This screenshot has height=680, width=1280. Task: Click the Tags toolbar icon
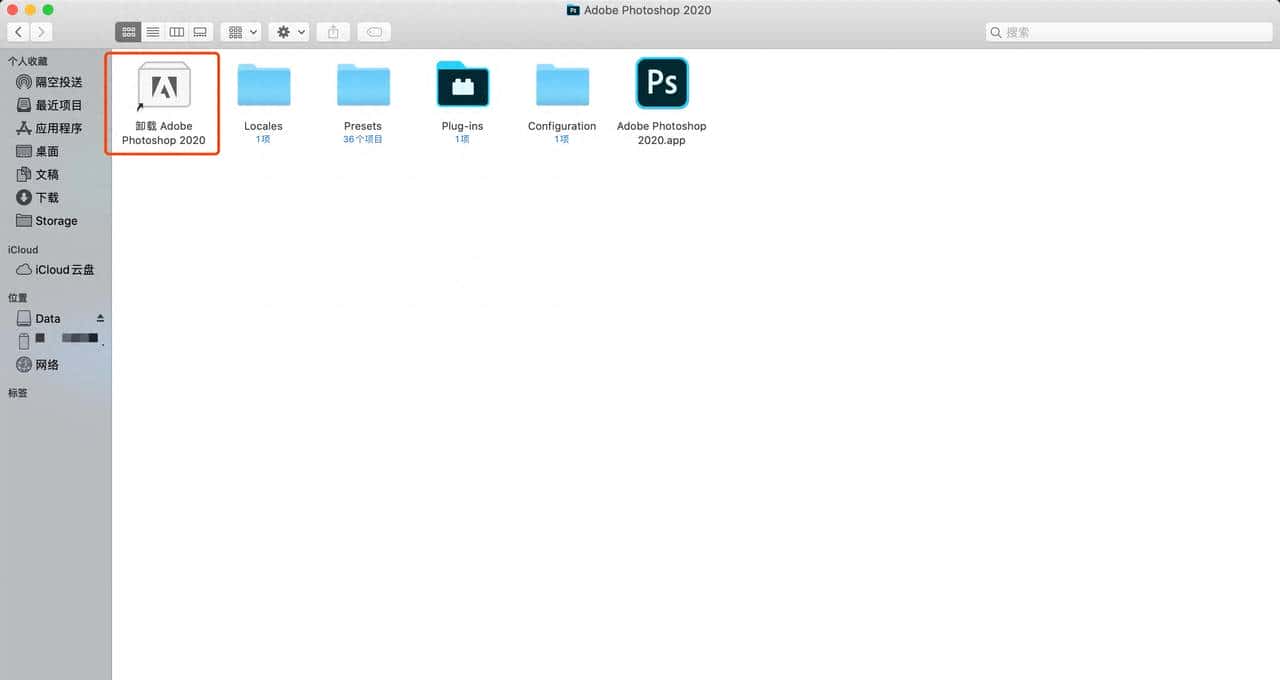(373, 31)
